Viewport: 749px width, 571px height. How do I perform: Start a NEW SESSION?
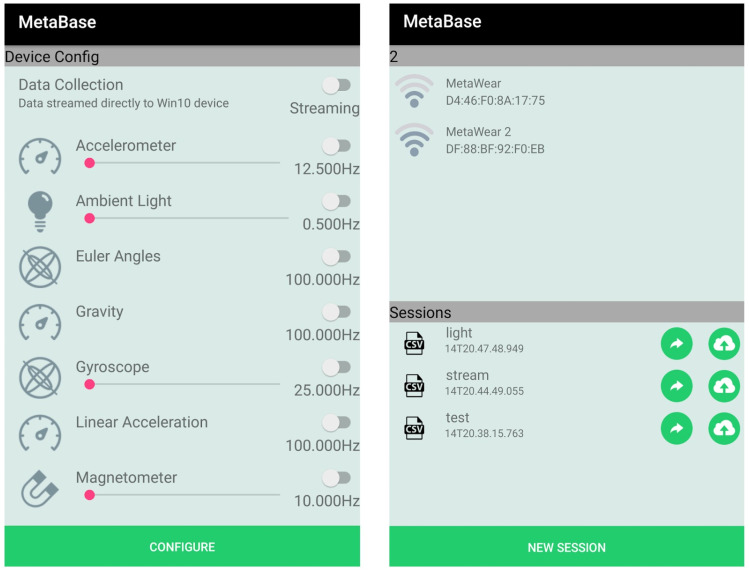click(567, 547)
